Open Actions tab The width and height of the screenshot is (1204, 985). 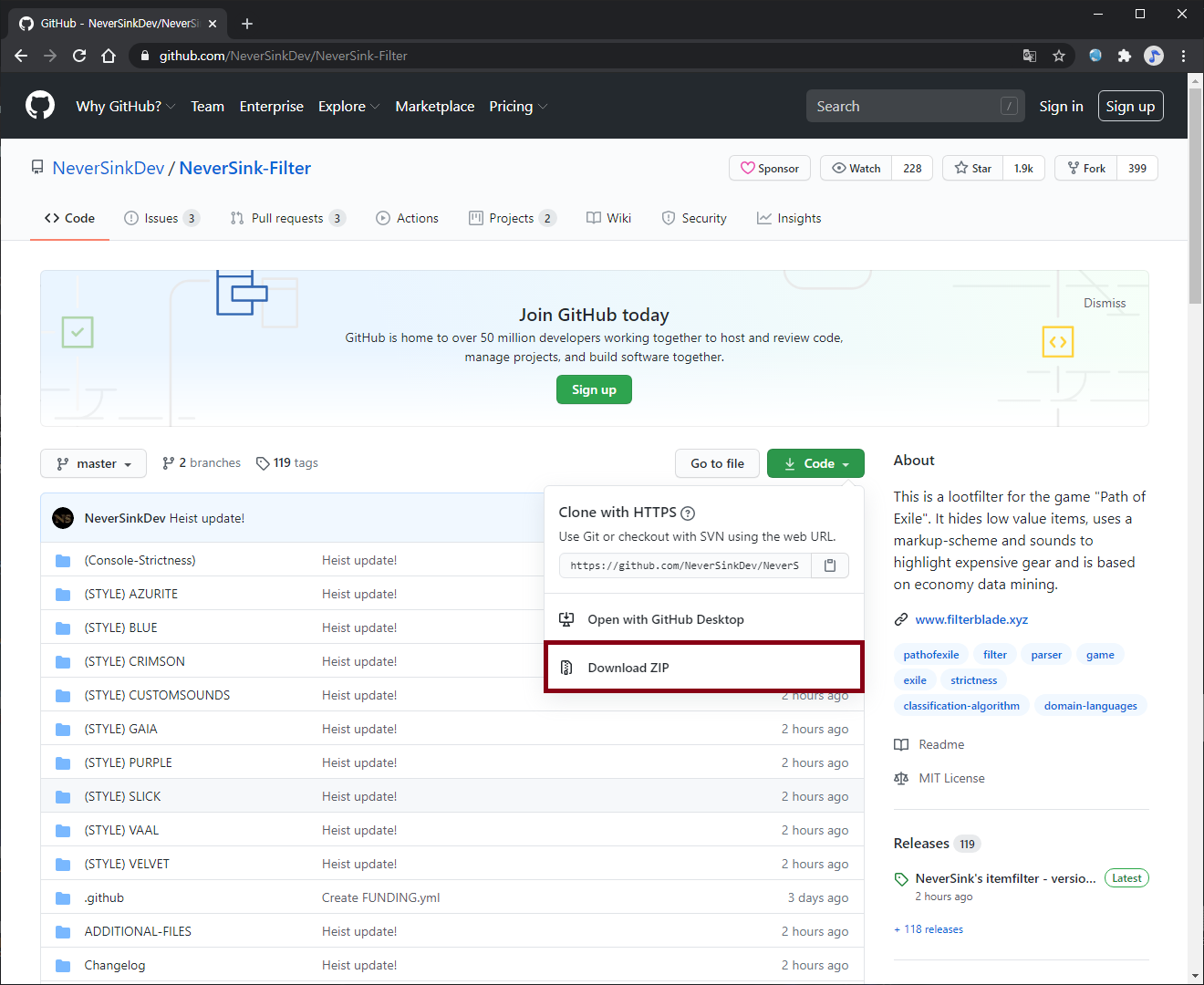(x=407, y=218)
